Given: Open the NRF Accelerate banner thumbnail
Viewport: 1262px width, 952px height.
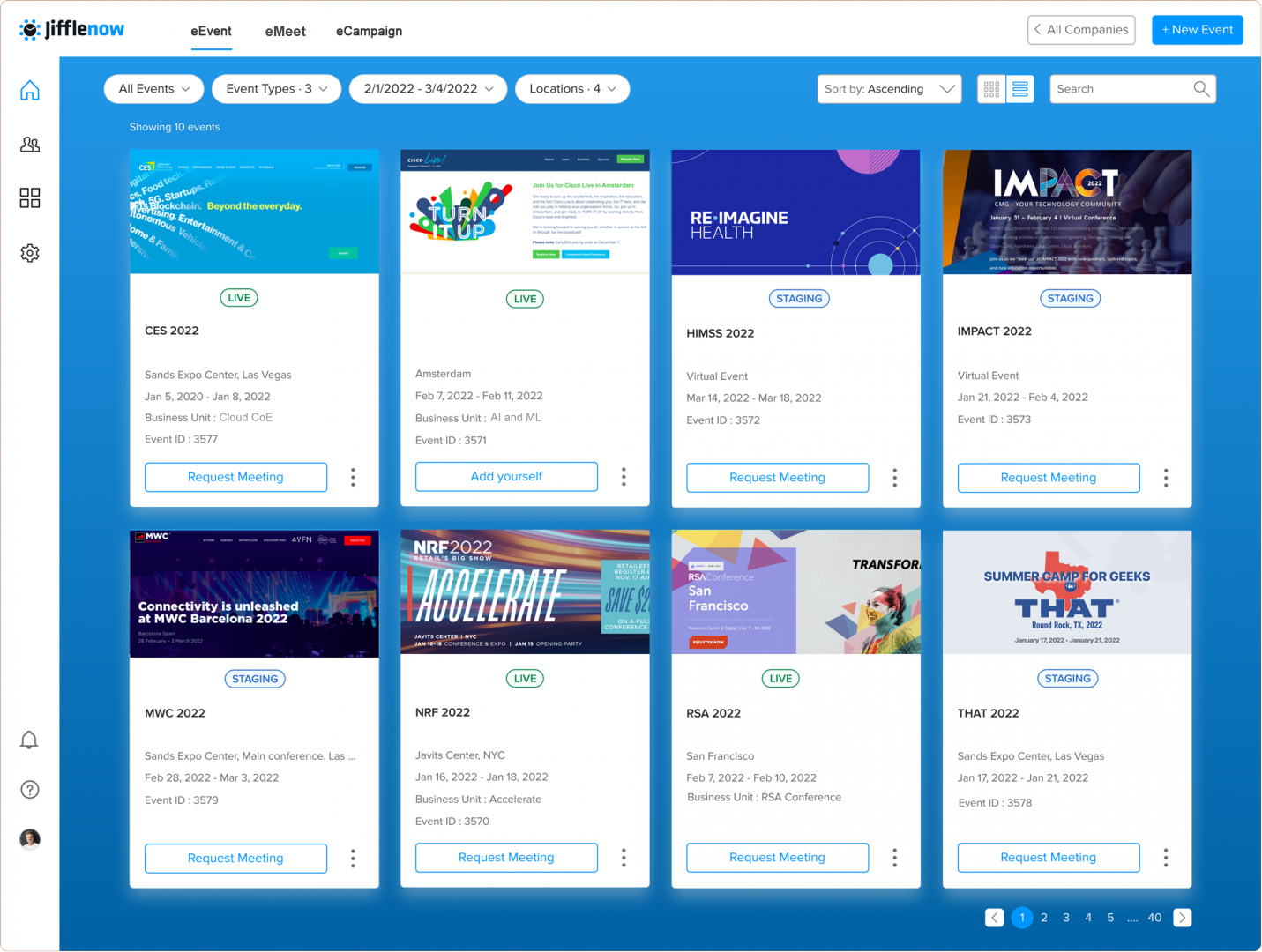Looking at the screenshot, I should pos(525,592).
